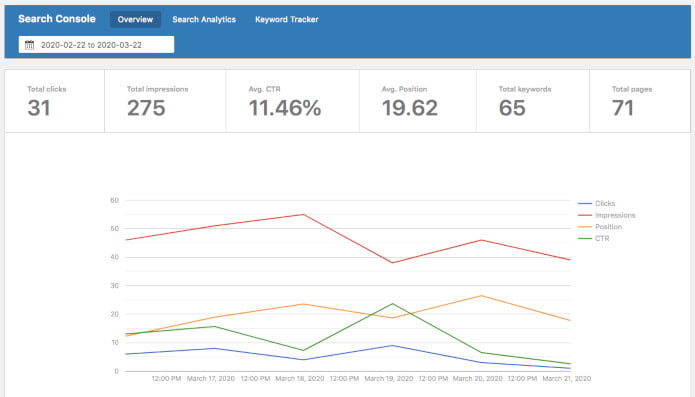Screen dimensions: 695x397
Task: Click the red Impressions legend line swatch
Action: tap(585, 215)
